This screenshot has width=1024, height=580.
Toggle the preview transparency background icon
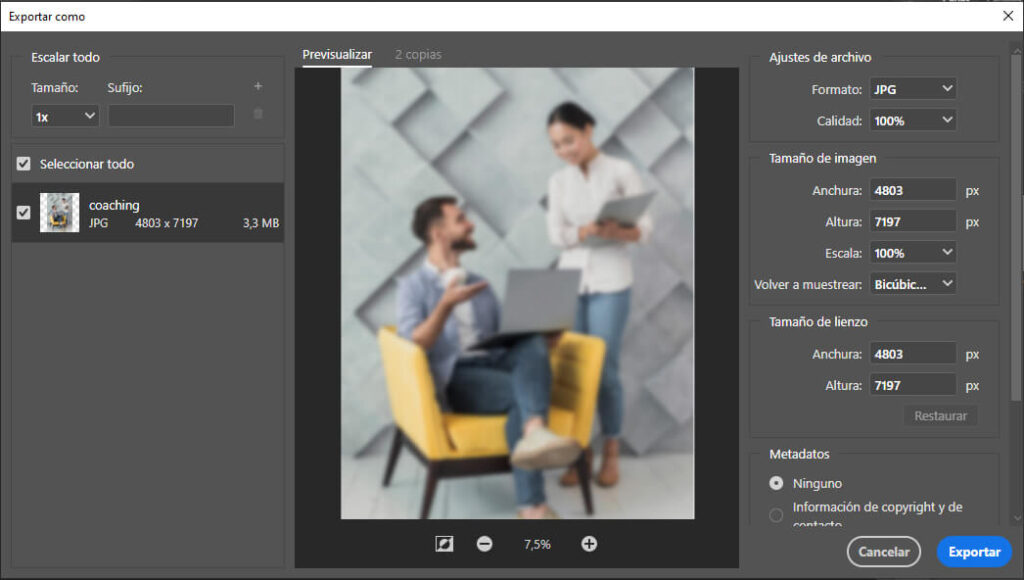pyautogui.click(x=443, y=544)
